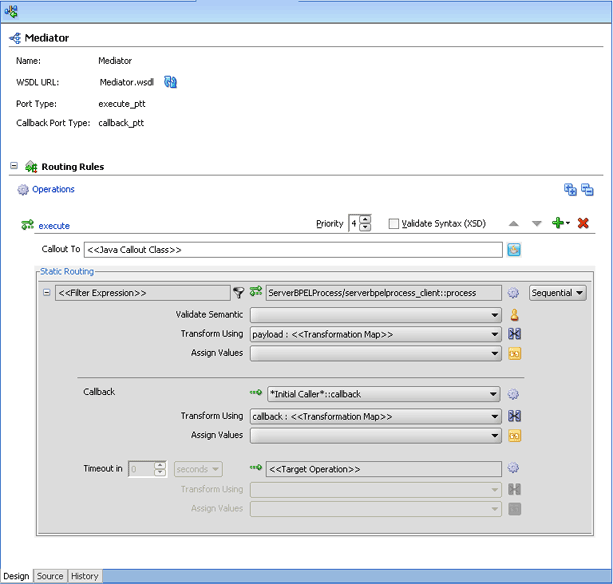Click the callback Assign Values icon
Screen dimensions: 613x584
coord(514,436)
